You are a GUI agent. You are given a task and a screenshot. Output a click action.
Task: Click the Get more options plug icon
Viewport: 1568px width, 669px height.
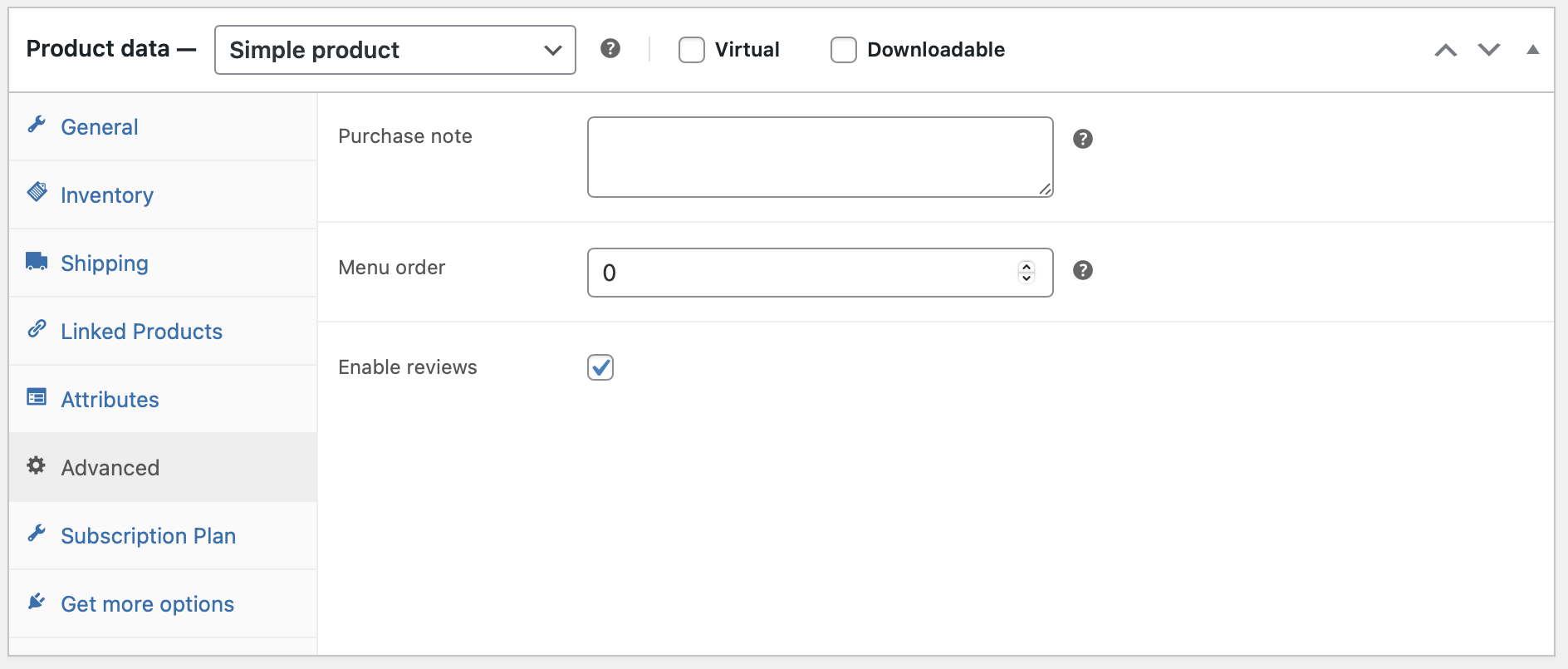(37, 601)
